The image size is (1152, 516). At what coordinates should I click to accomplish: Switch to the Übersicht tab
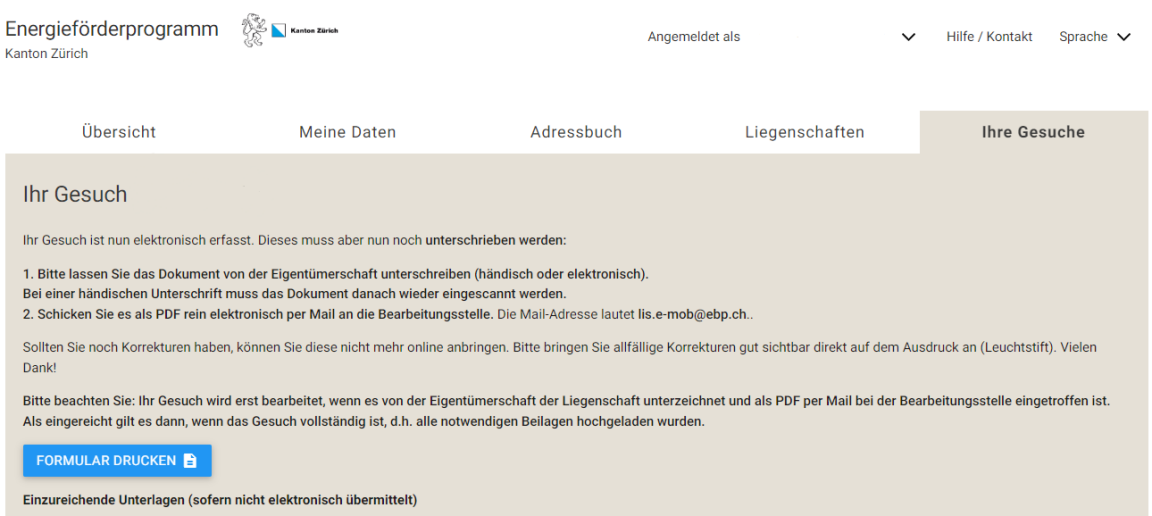tap(119, 132)
